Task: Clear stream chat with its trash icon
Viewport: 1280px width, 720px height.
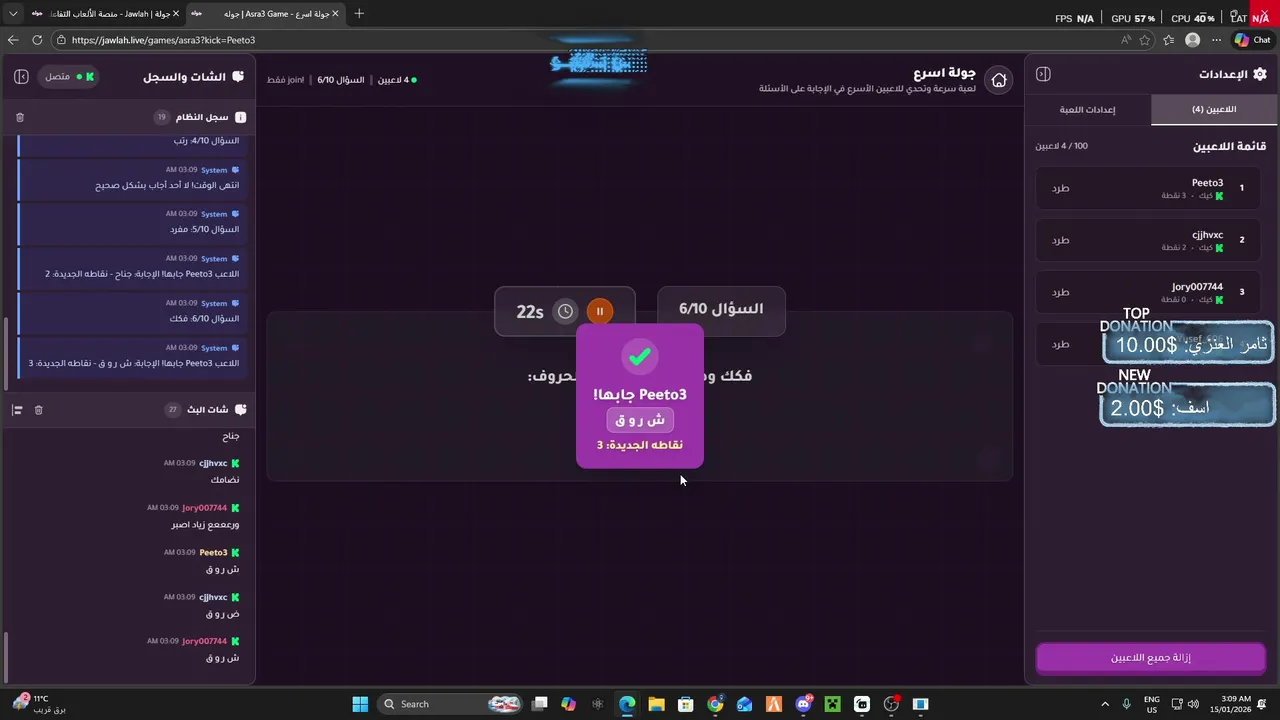Action: tap(38, 410)
